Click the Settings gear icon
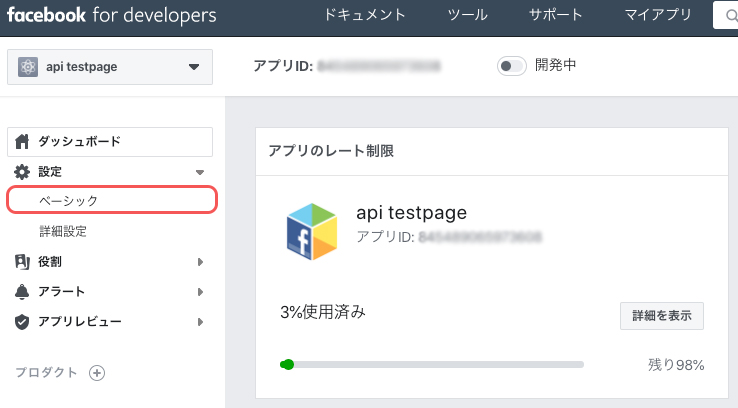 point(23,172)
